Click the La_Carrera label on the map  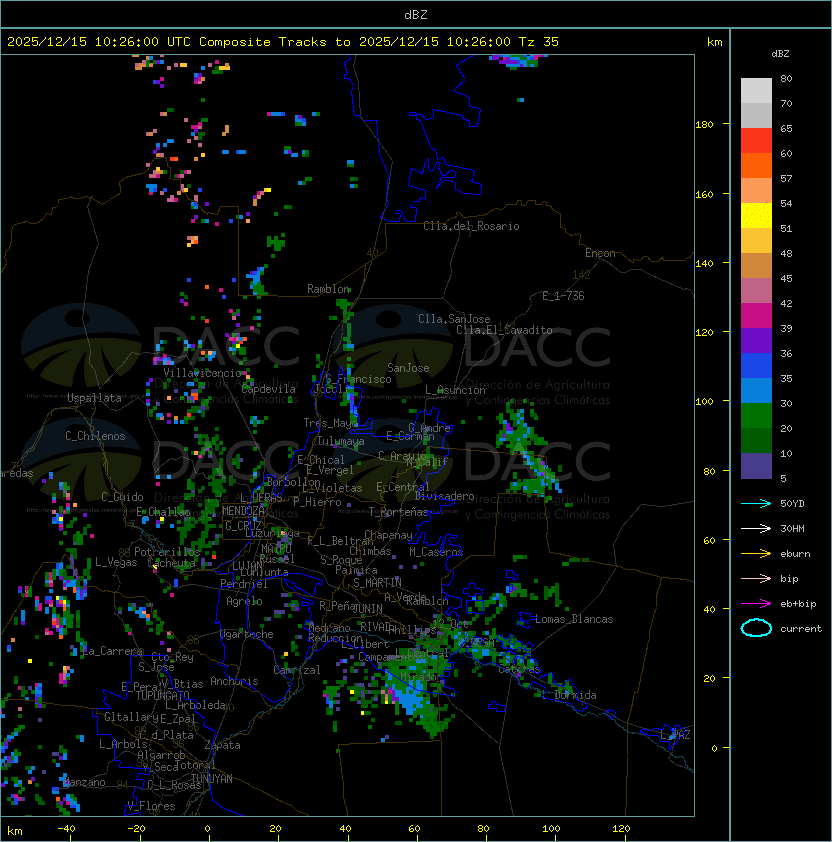point(112,651)
